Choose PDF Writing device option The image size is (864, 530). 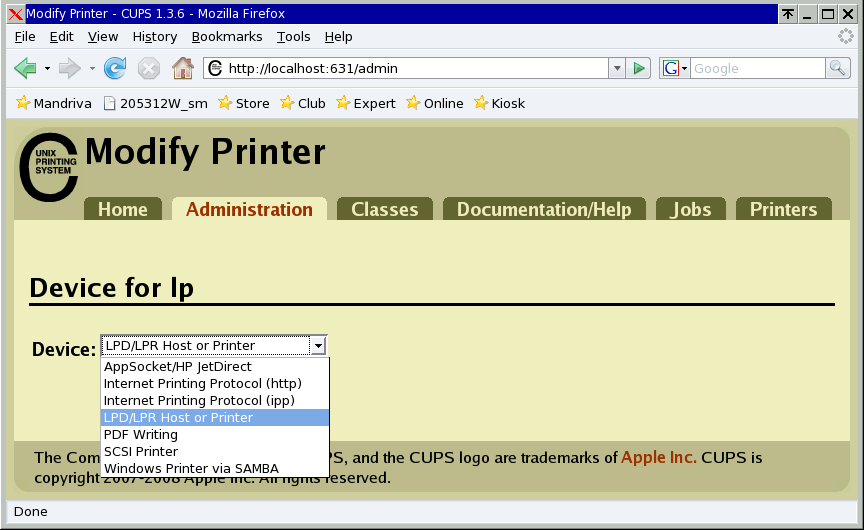[215, 435]
